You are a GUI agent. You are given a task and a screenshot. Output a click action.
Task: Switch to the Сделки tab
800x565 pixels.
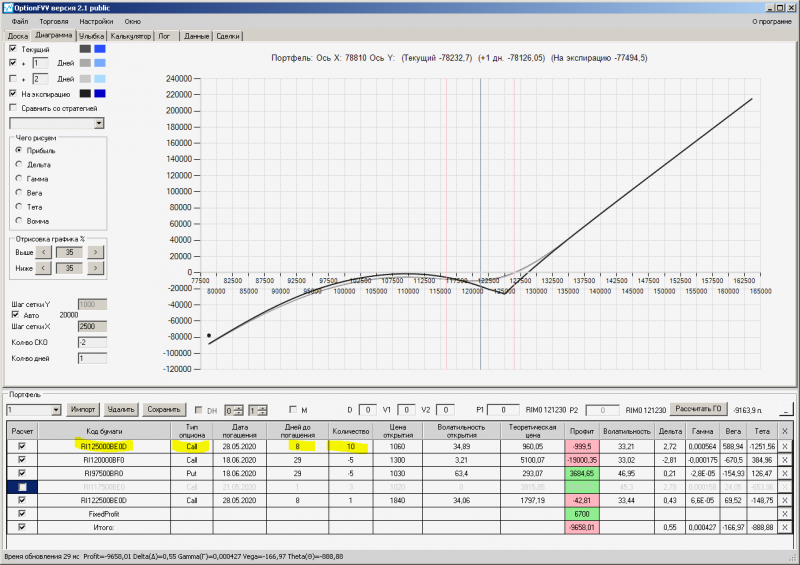tap(228, 36)
